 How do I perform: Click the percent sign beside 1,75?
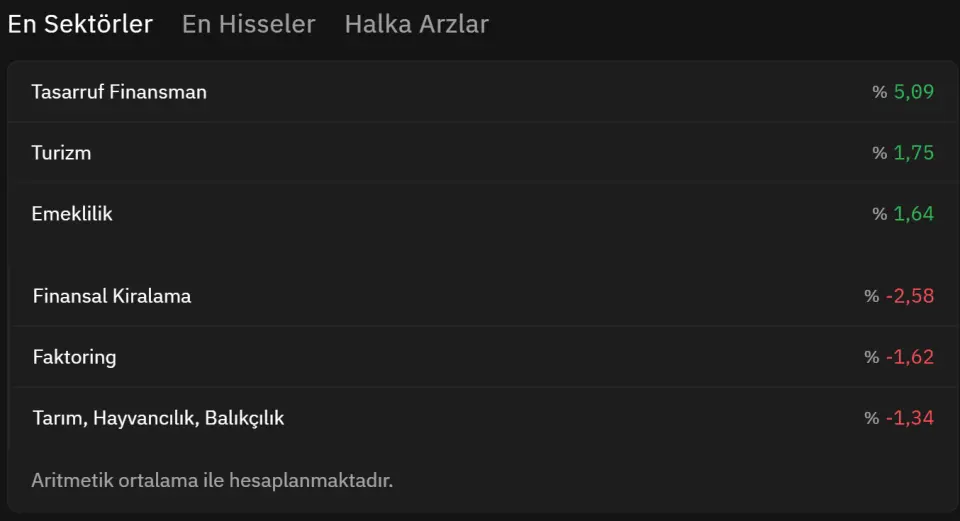[x=880, y=153]
